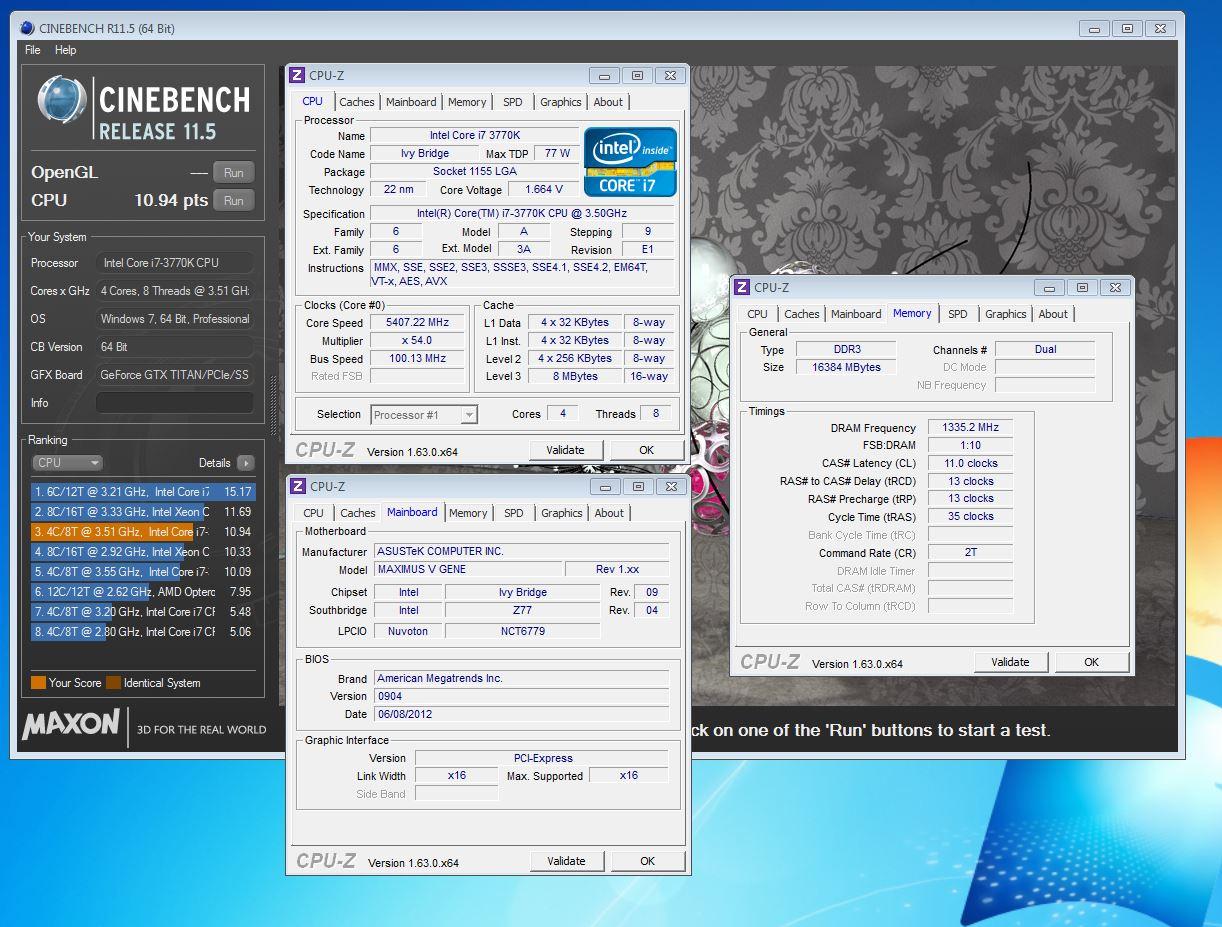Image resolution: width=1222 pixels, height=927 pixels.
Task: Click Name field Intel Core i7 3770K
Action: [474, 135]
